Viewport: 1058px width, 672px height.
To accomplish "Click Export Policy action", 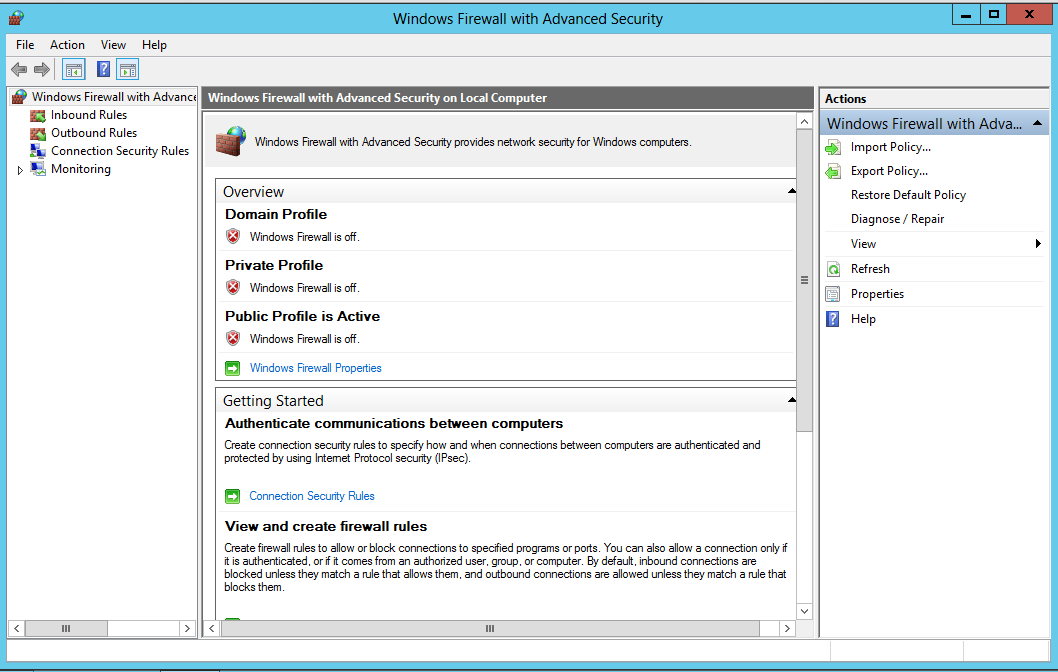I will pyautogui.click(x=889, y=171).
